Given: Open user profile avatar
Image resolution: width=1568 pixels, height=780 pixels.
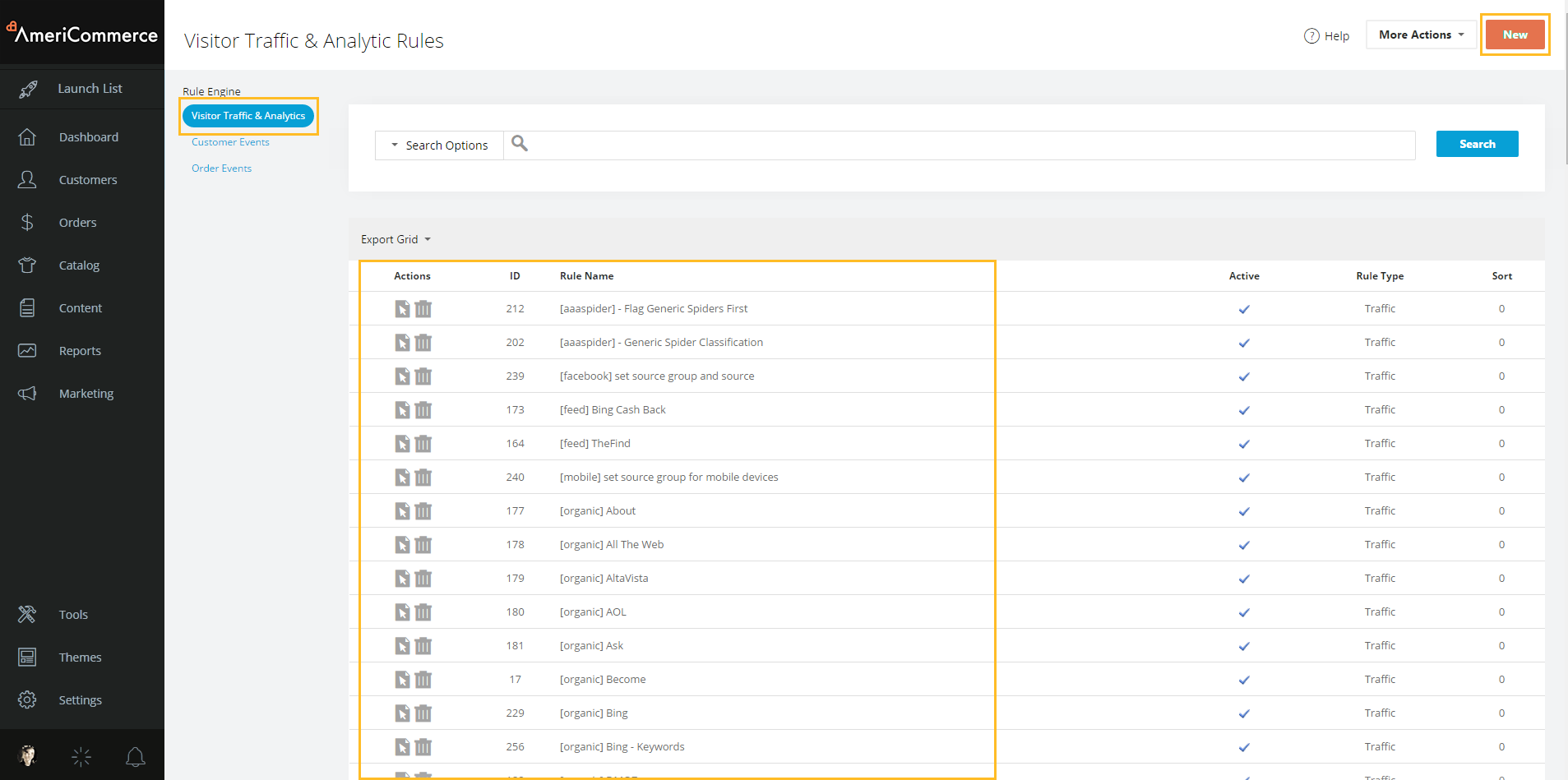Looking at the screenshot, I should point(28,755).
